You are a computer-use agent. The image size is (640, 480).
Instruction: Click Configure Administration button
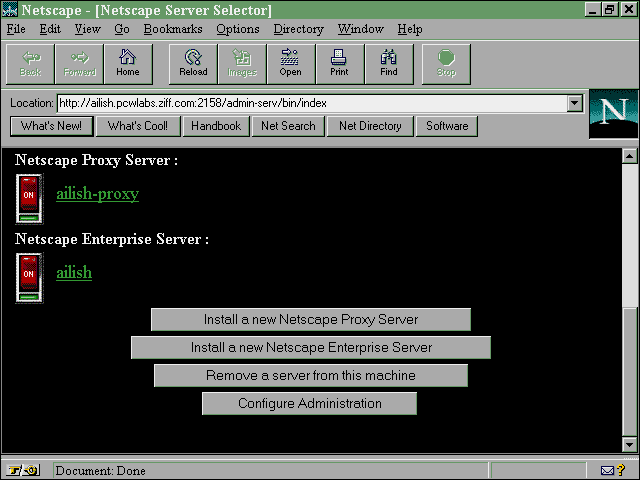click(x=310, y=404)
